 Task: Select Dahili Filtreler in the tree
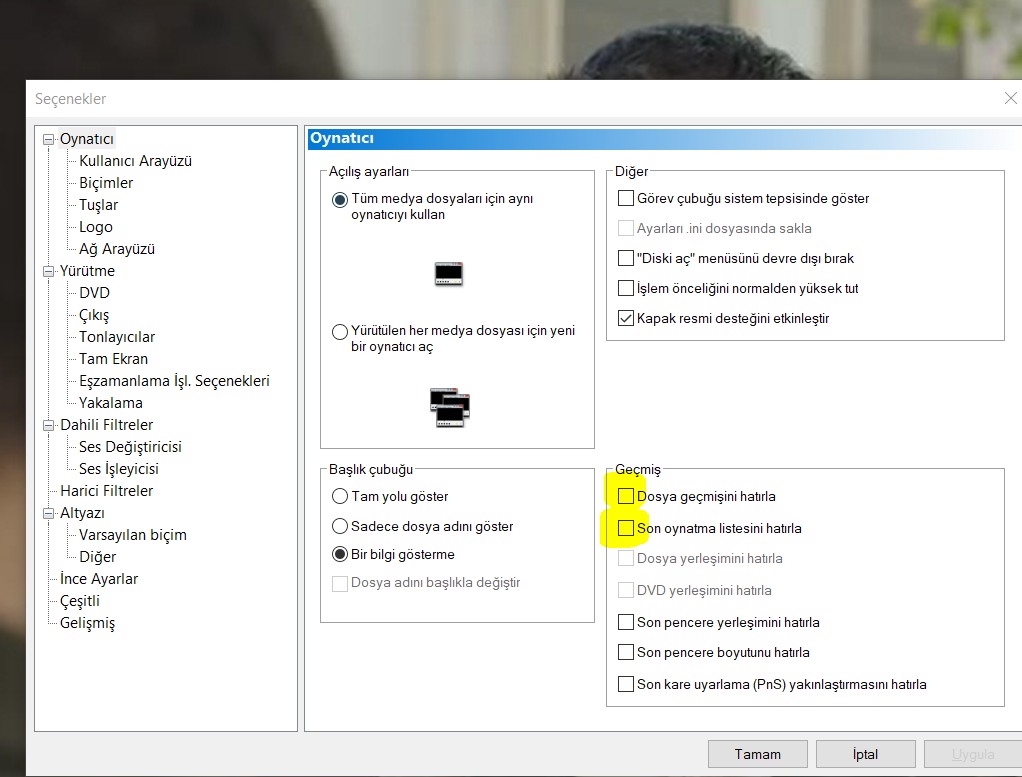coord(107,425)
